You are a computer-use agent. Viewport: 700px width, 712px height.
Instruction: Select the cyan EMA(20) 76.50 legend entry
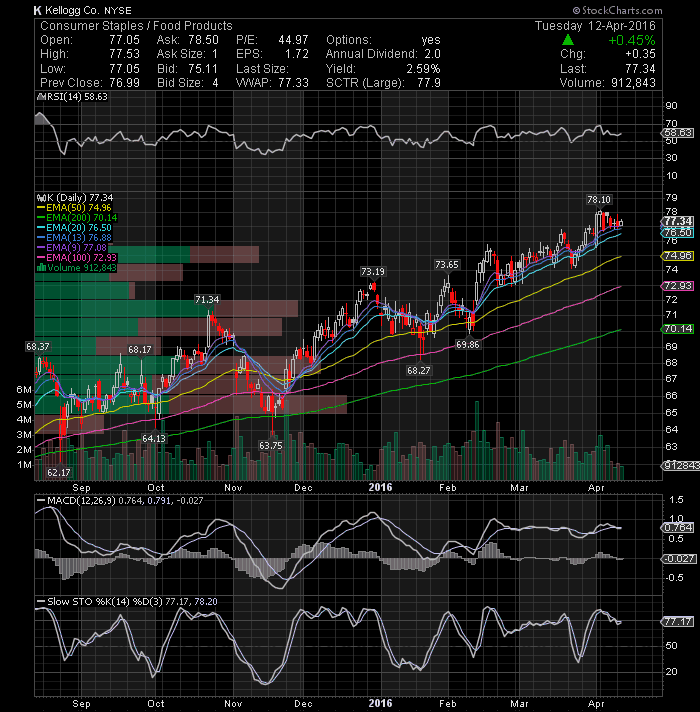[74, 227]
